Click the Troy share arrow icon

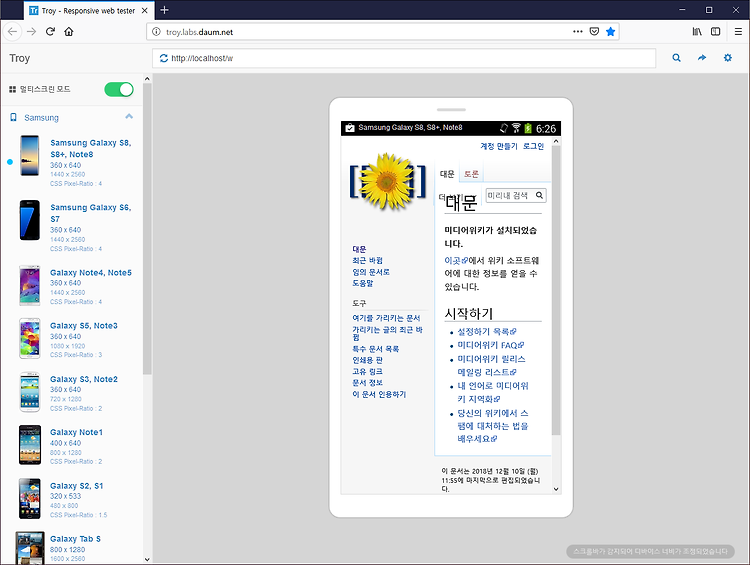pyautogui.click(x=702, y=58)
